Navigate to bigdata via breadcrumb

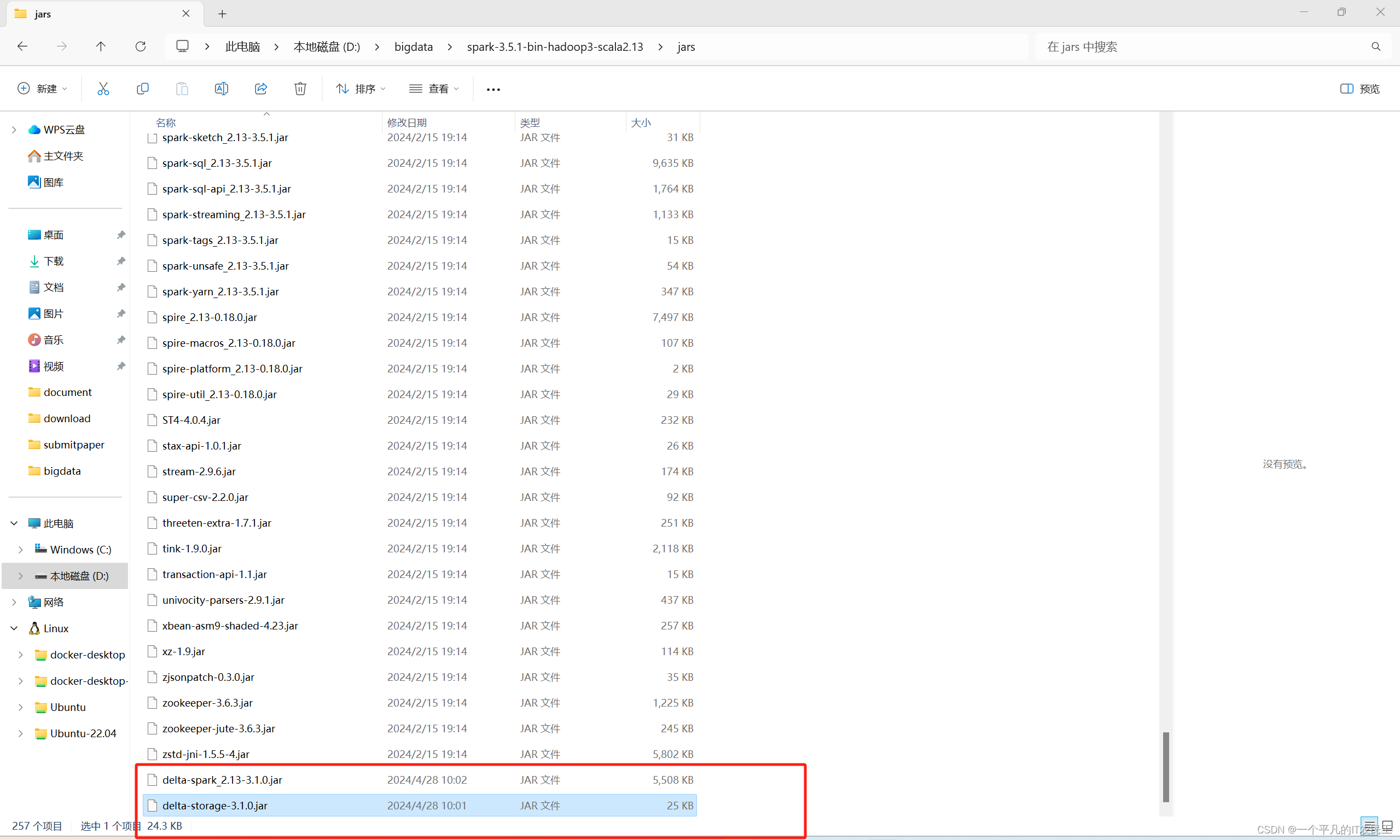click(413, 46)
